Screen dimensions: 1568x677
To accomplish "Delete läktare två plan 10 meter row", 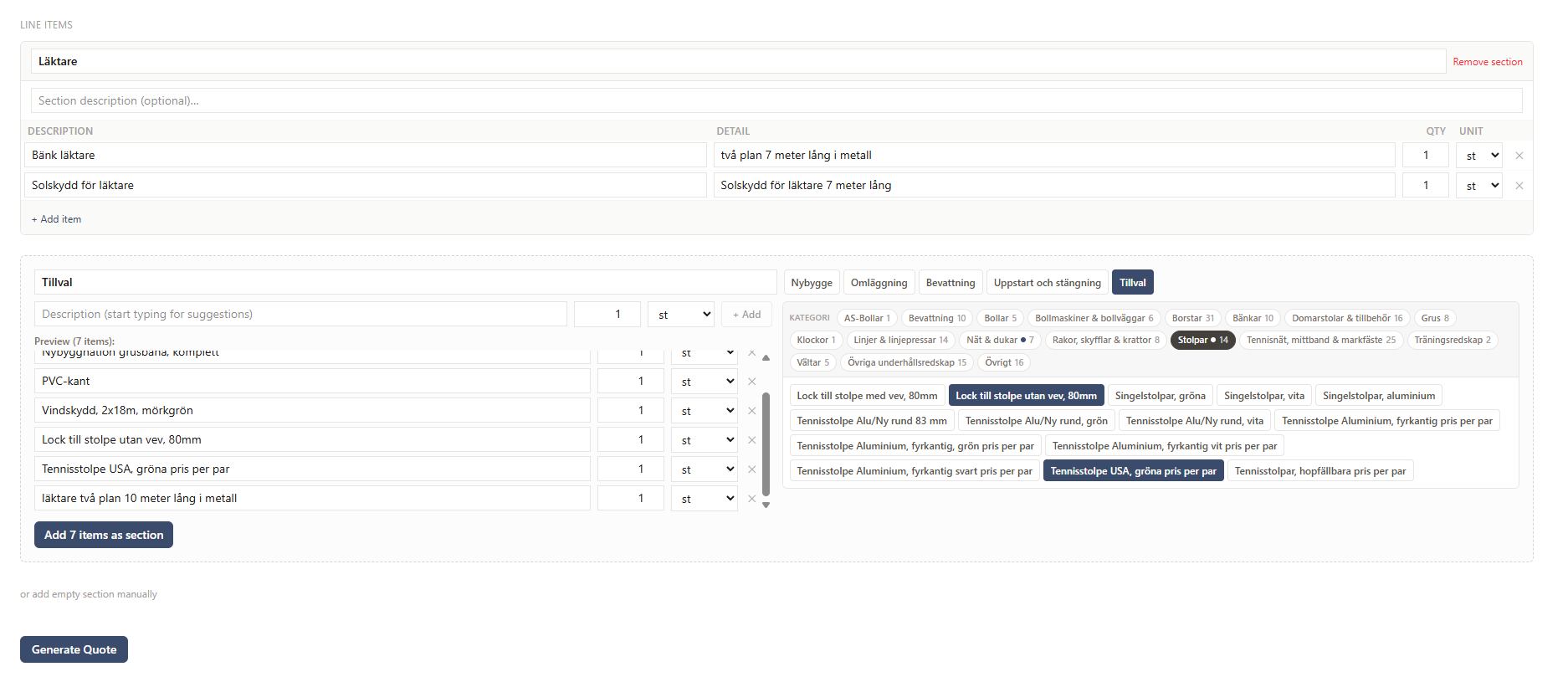I will click(751, 499).
